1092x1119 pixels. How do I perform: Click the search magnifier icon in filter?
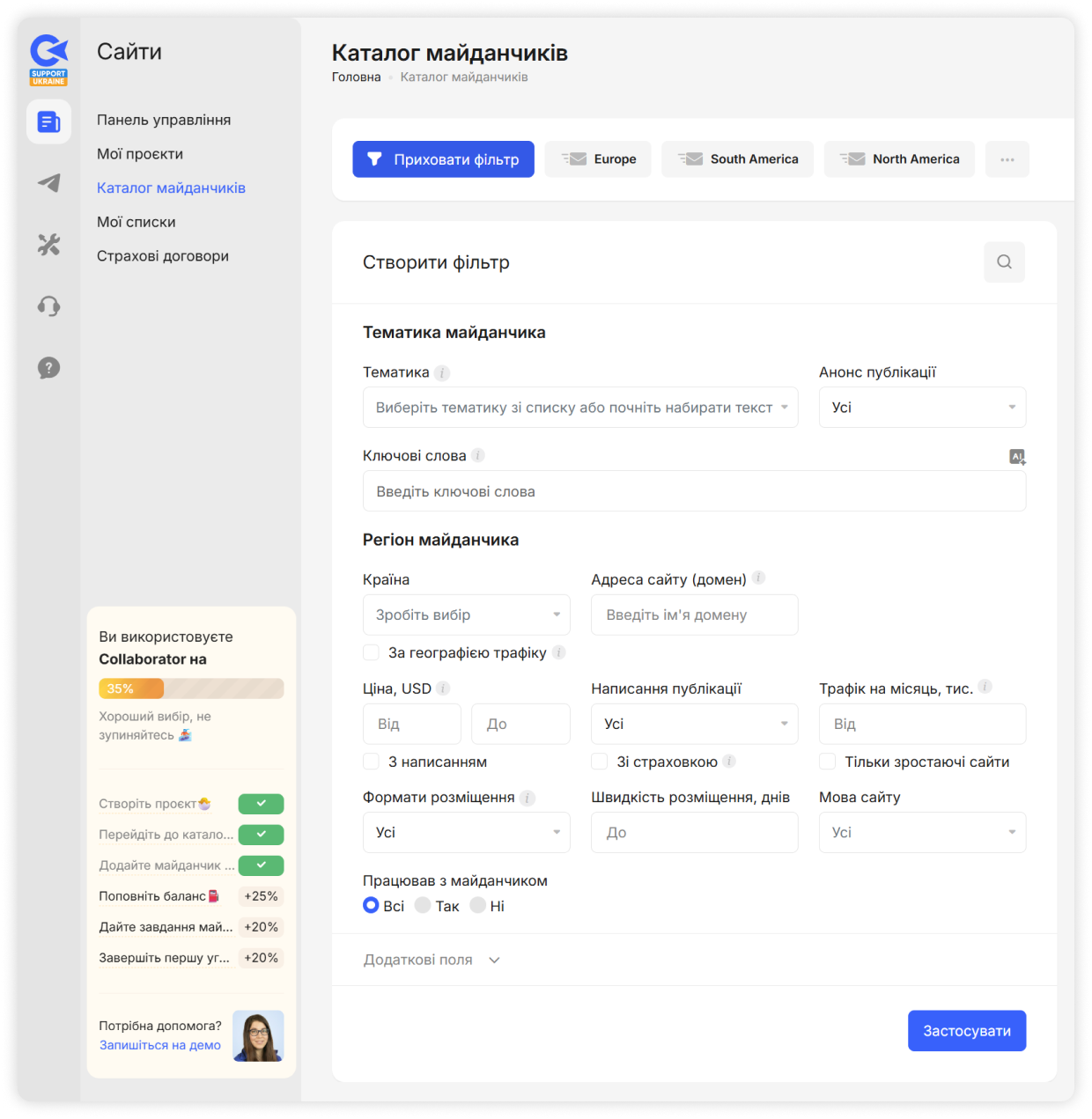click(x=1004, y=262)
